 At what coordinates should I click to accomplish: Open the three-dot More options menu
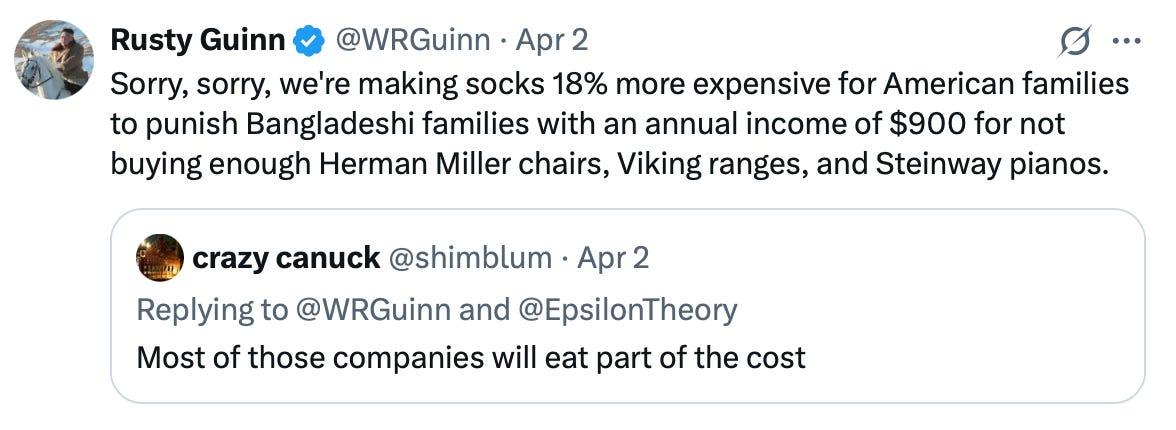[1127, 43]
